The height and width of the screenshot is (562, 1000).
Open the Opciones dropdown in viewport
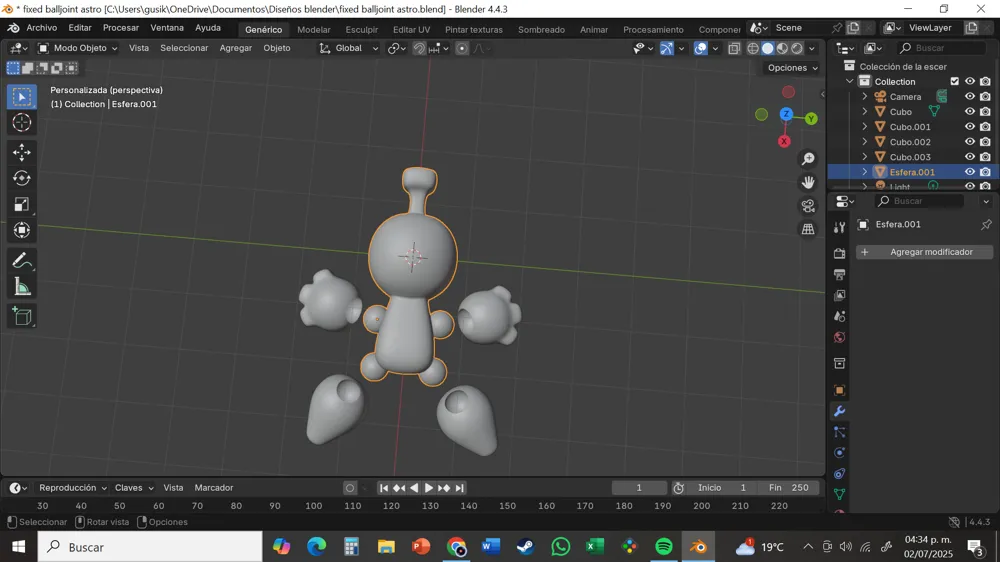792,68
